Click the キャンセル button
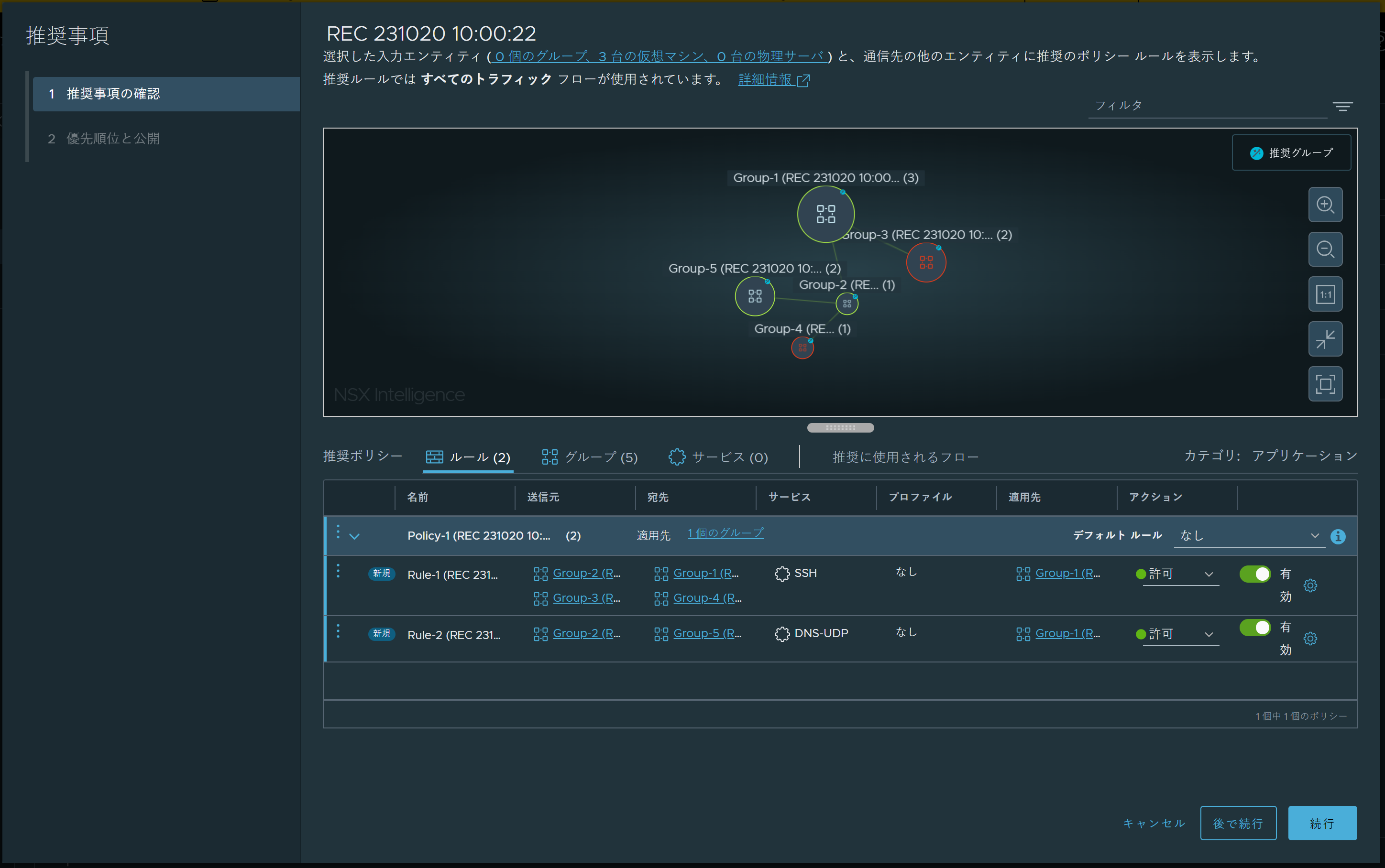Viewport: 1385px width, 868px height. (1154, 823)
